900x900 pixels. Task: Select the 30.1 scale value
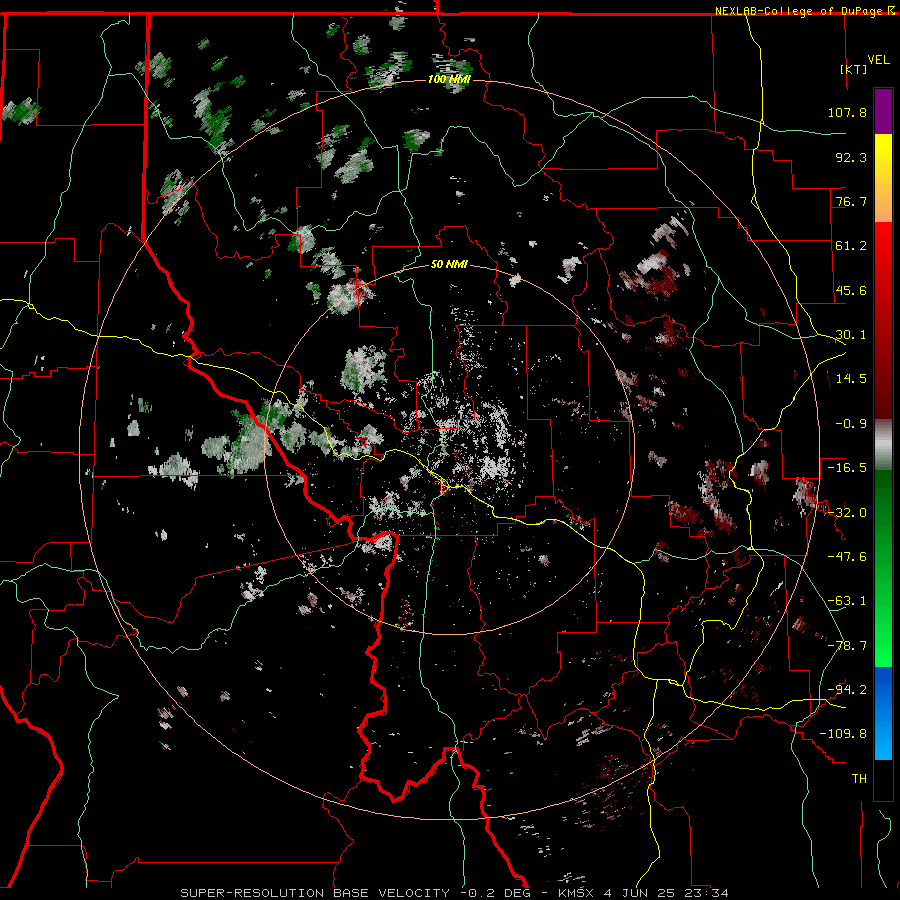point(851,335)
